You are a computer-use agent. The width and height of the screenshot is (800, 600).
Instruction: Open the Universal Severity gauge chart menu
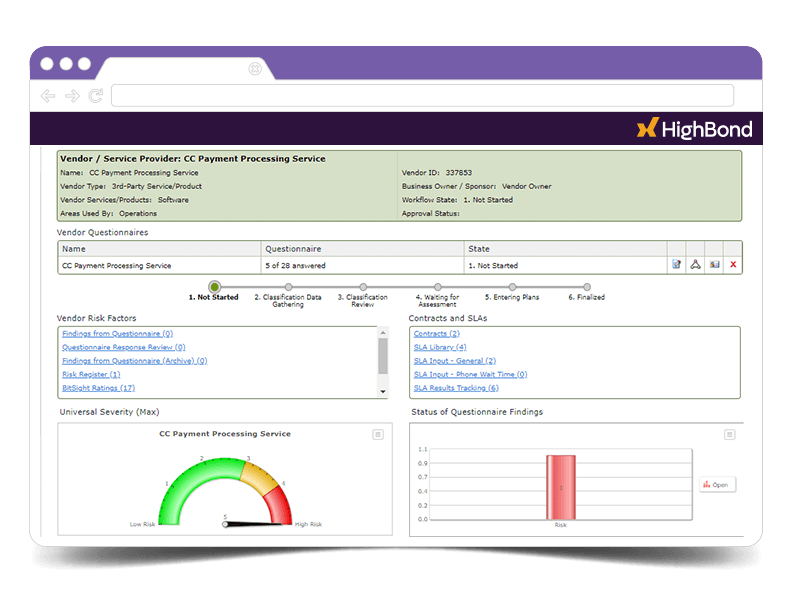click(x=378, y=435)
